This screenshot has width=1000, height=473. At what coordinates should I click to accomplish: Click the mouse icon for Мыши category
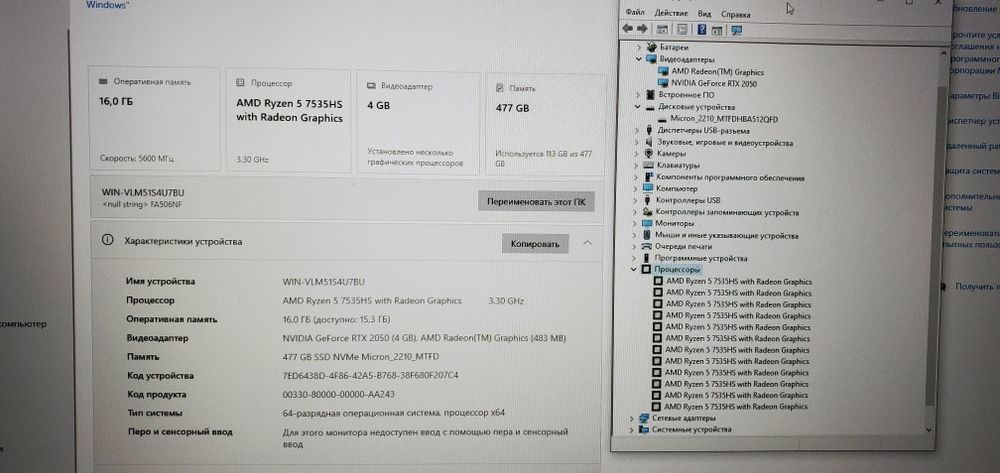(x=647, y=235)
